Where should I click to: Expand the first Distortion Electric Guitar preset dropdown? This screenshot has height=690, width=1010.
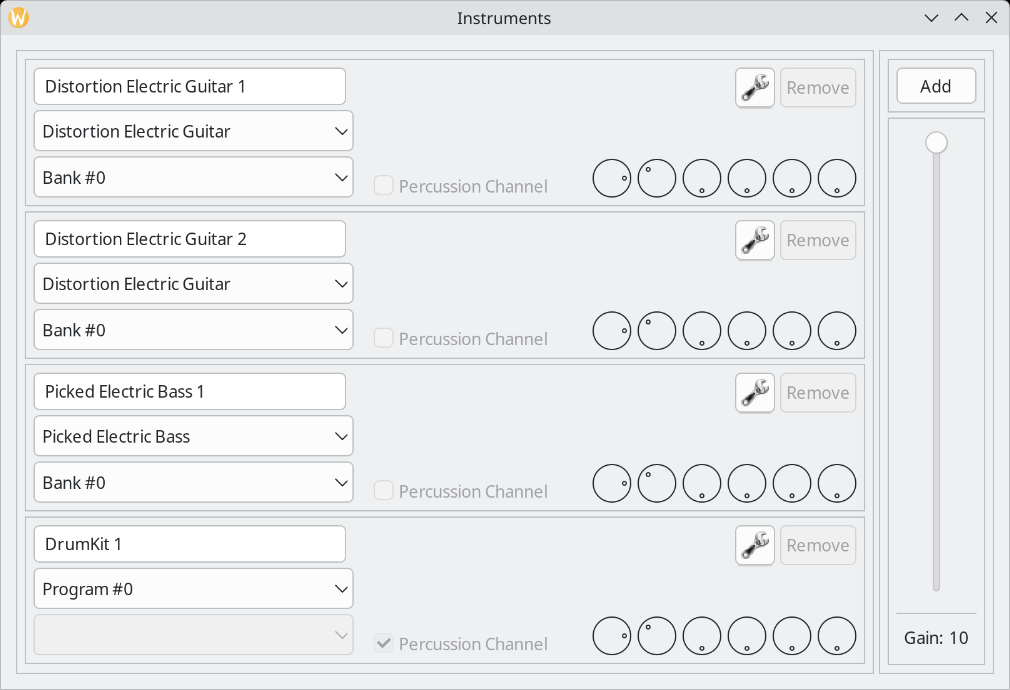point(193,131)
